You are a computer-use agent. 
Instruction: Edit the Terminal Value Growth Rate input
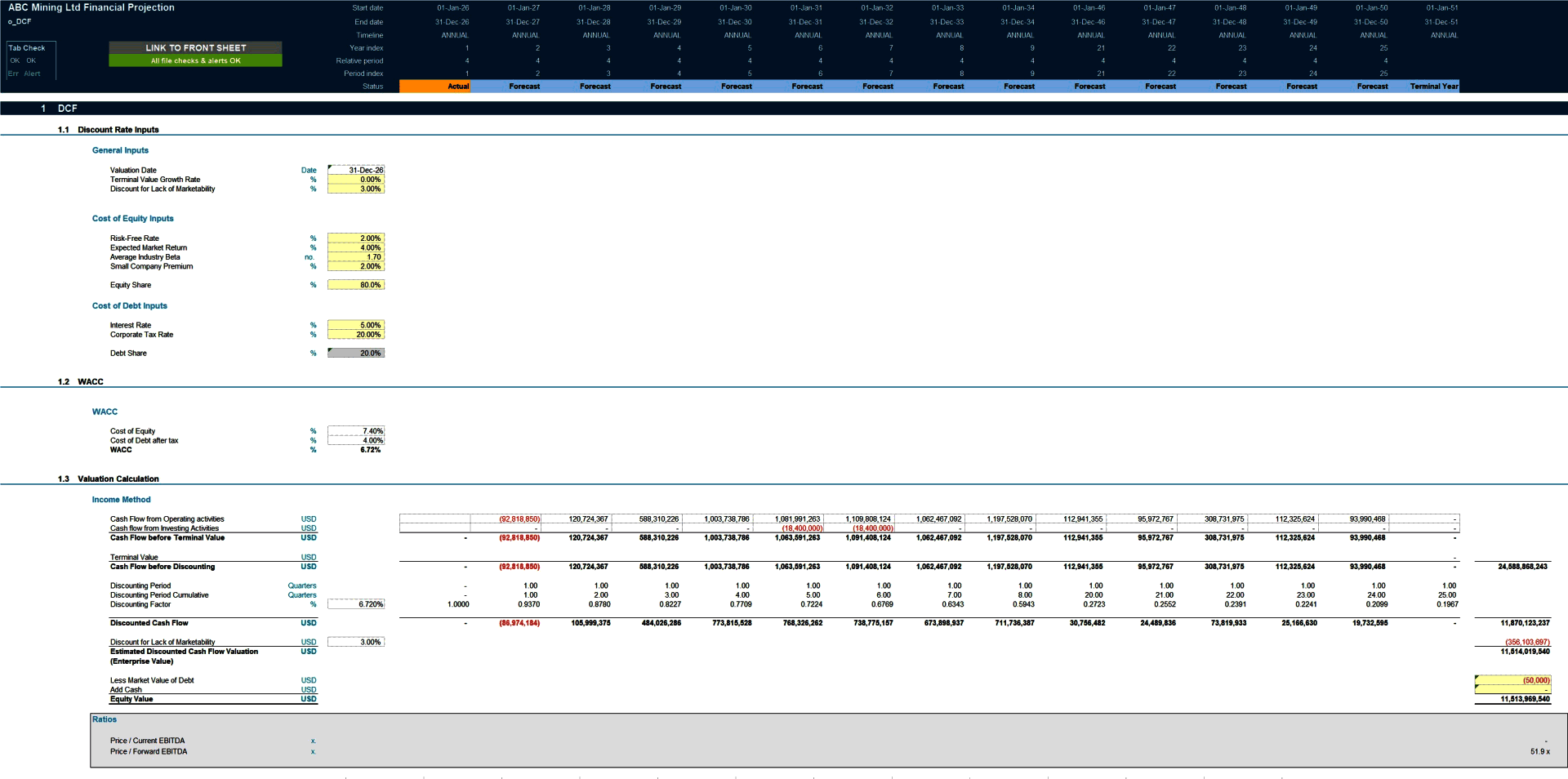355,180
